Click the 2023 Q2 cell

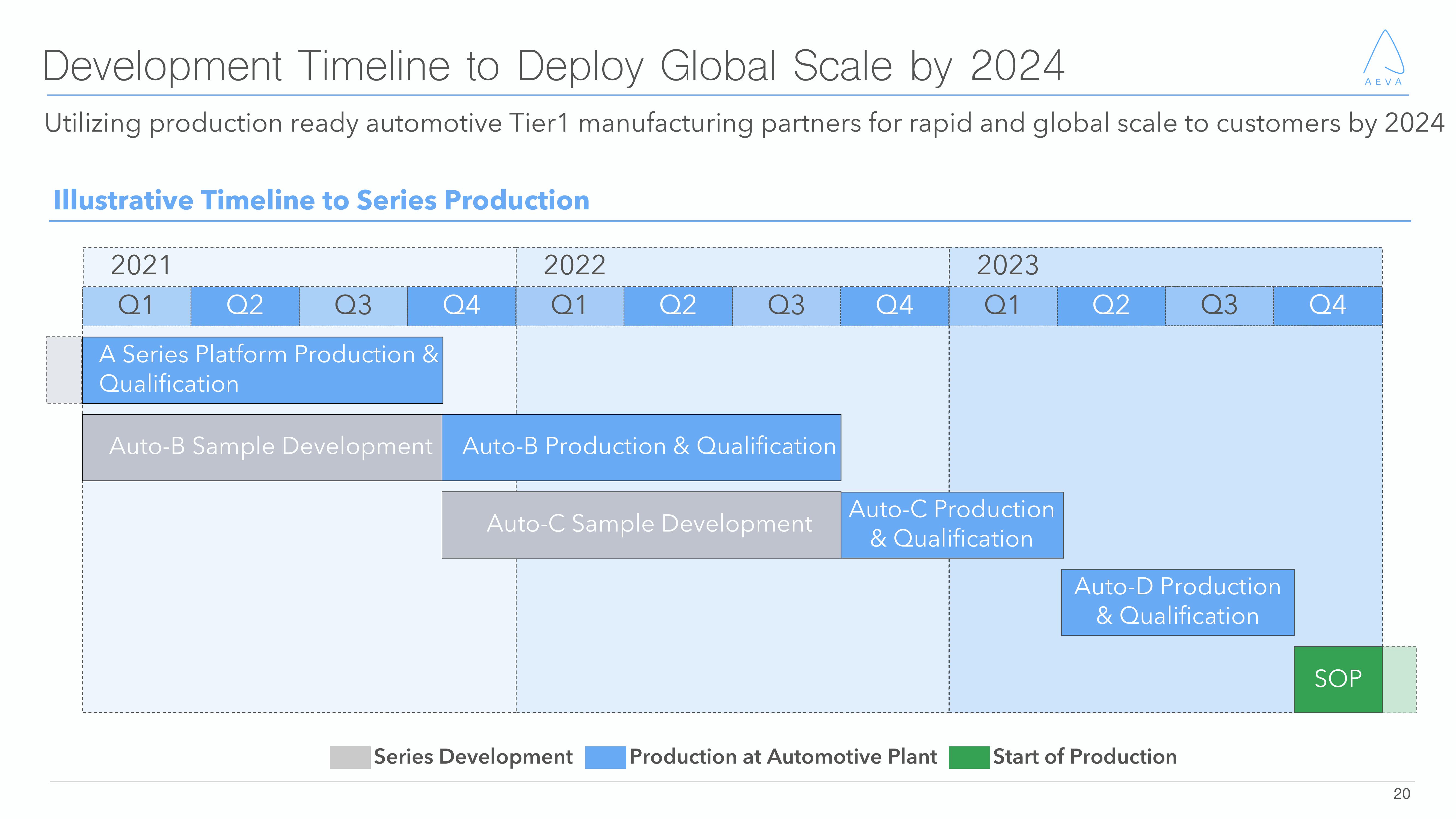1112,306
